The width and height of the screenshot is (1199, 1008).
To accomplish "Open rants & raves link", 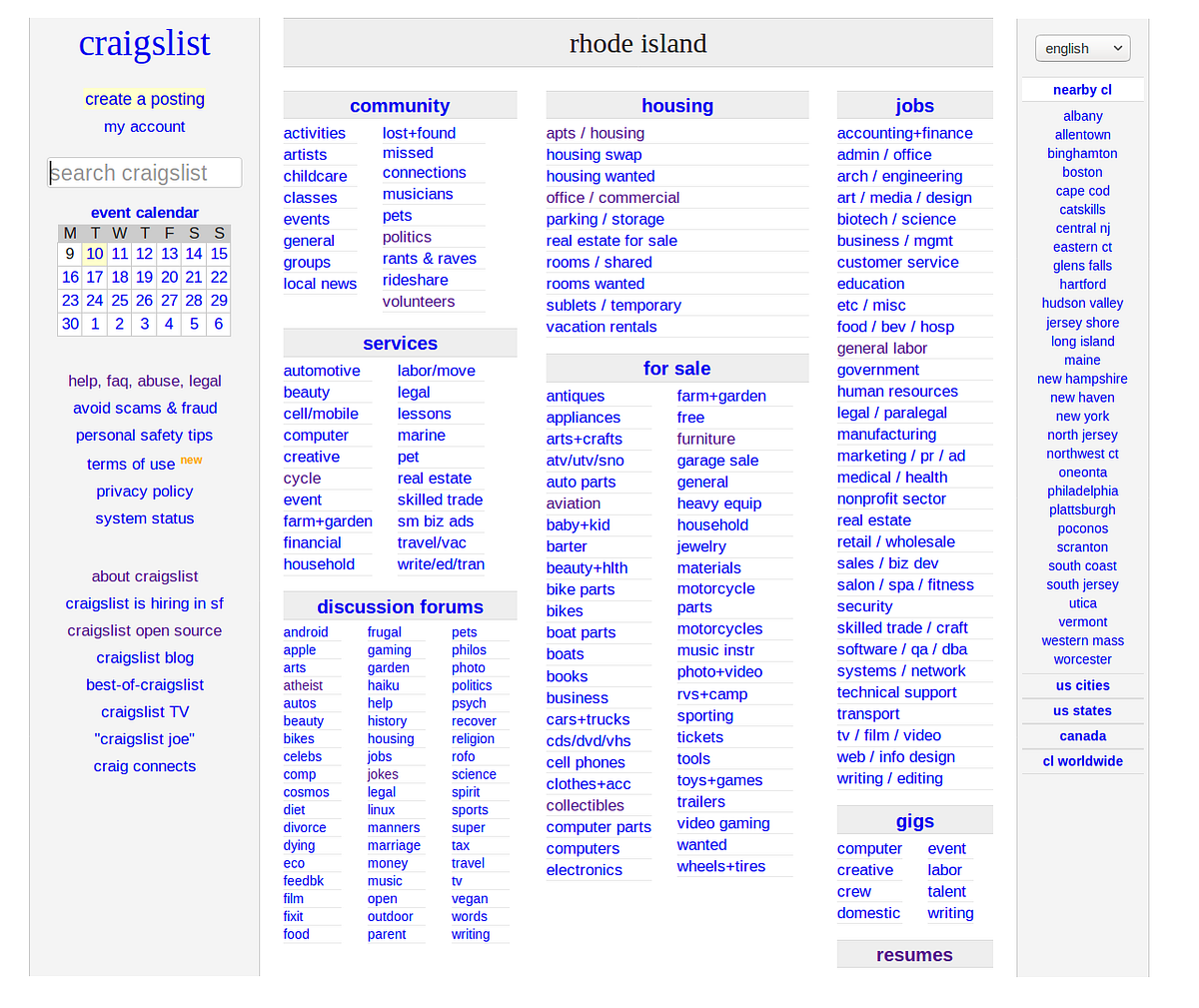I will coord(430,259).
